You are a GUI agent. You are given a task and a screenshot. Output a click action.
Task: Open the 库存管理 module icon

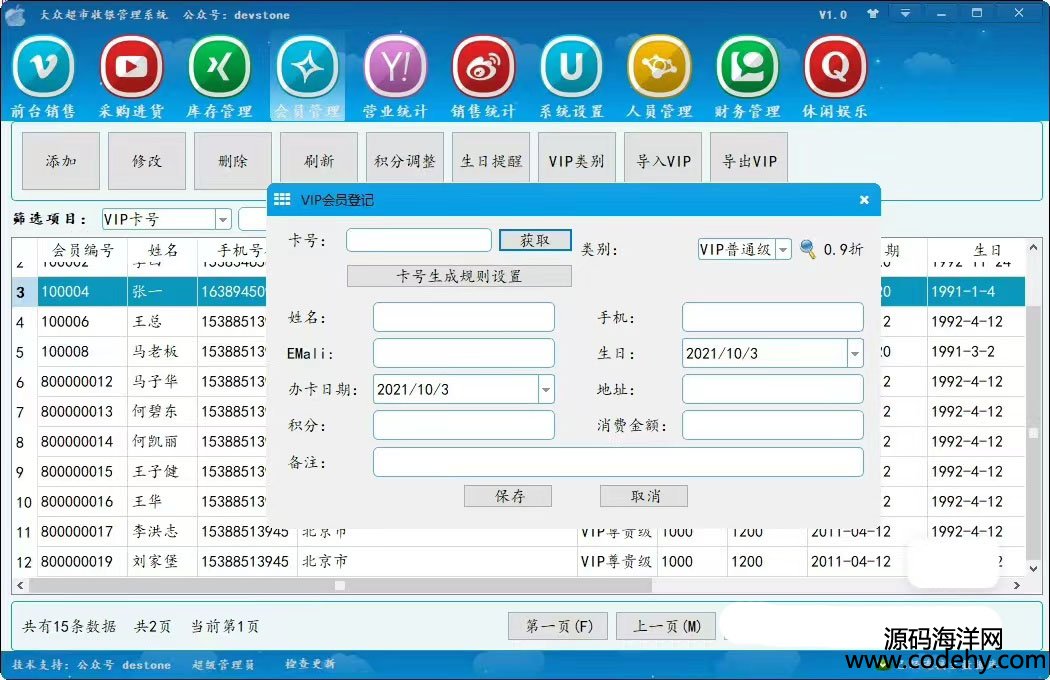(219, 77)
